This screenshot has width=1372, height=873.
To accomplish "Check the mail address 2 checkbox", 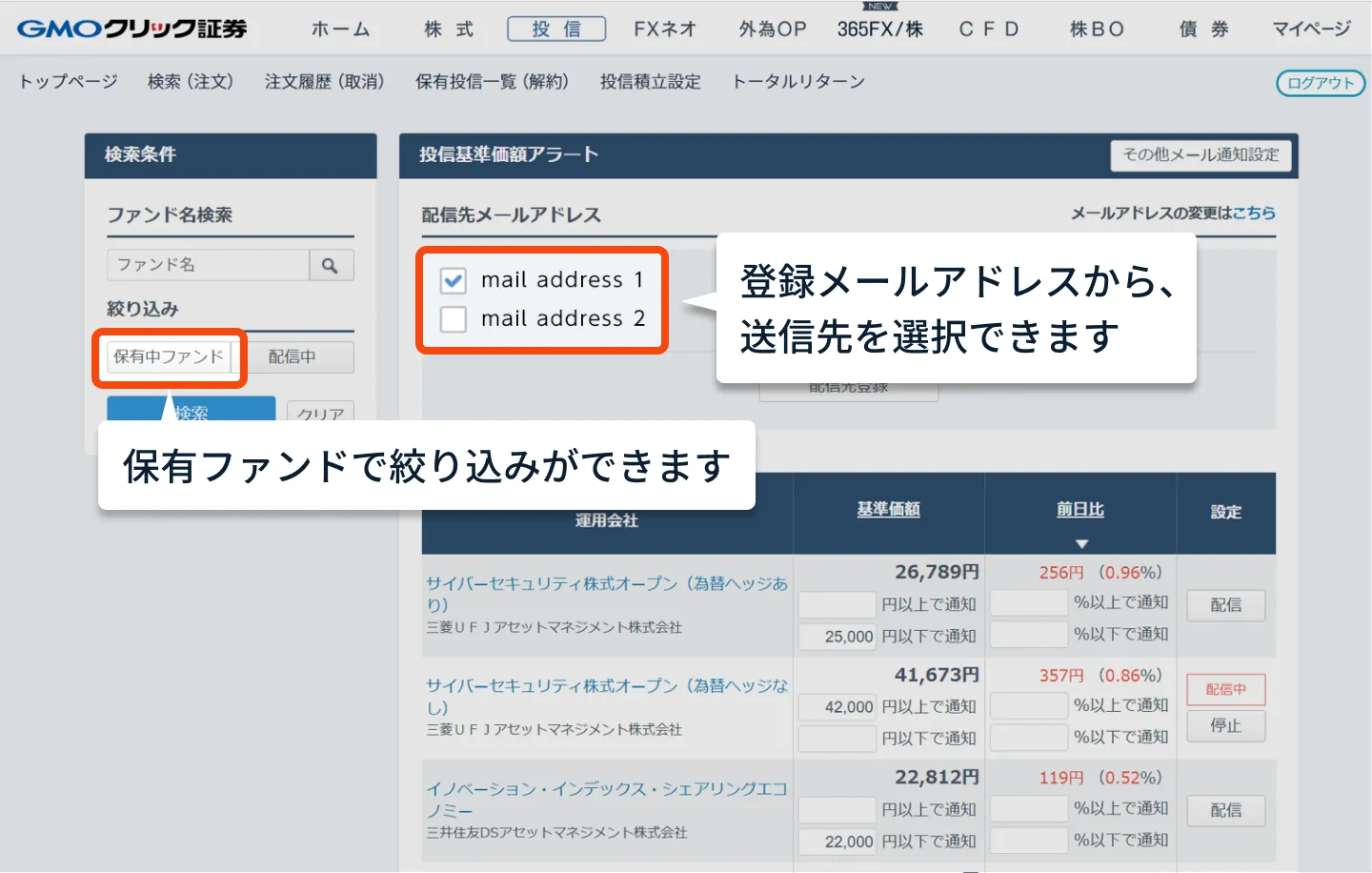I will (x=453, y=319).
